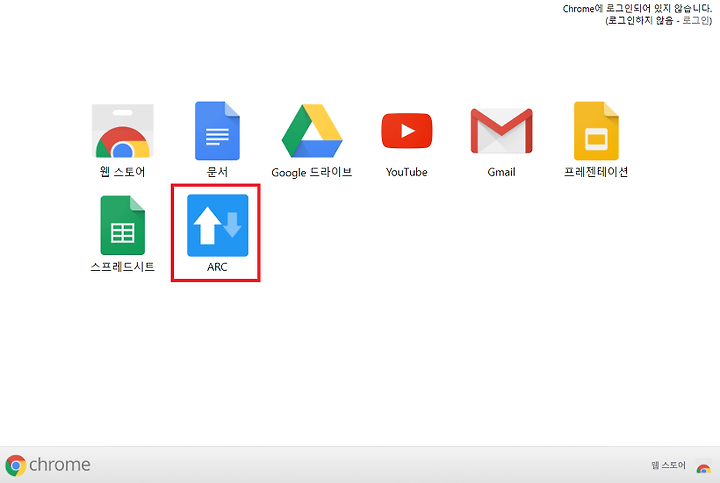720x483 pixels.
Task: Open the Google 드라이브 app icon
Action: coord(312,131)
